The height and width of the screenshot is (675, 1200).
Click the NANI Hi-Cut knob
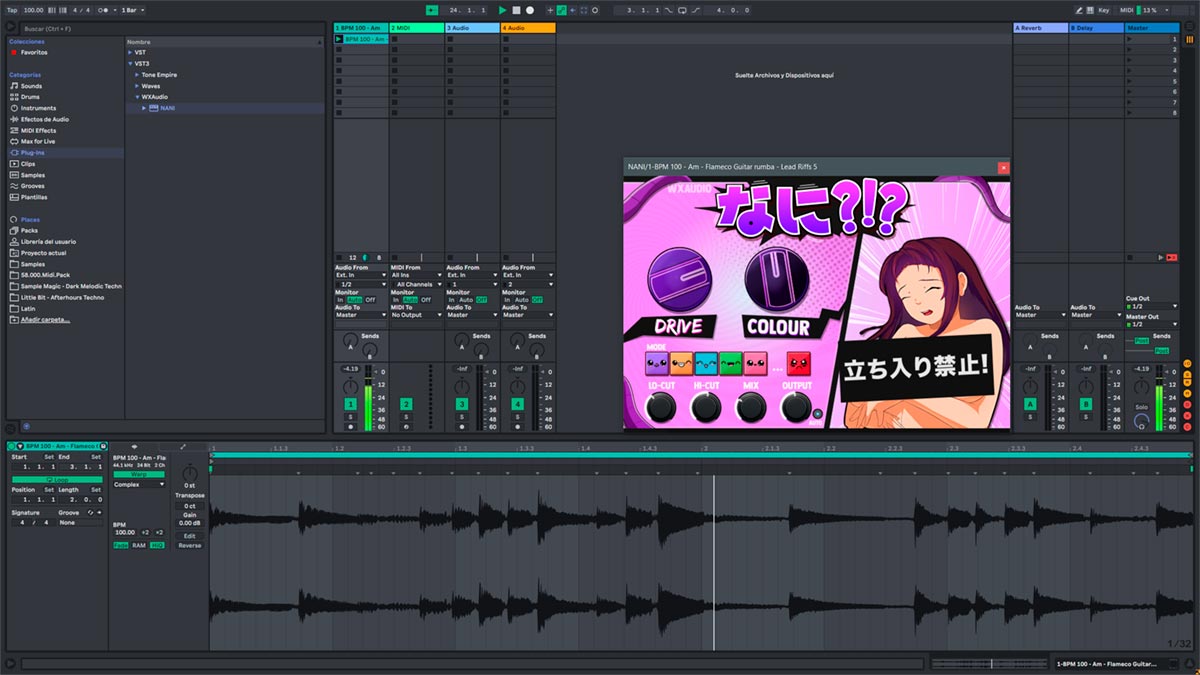pyautogui.click(x=706, y=407)
